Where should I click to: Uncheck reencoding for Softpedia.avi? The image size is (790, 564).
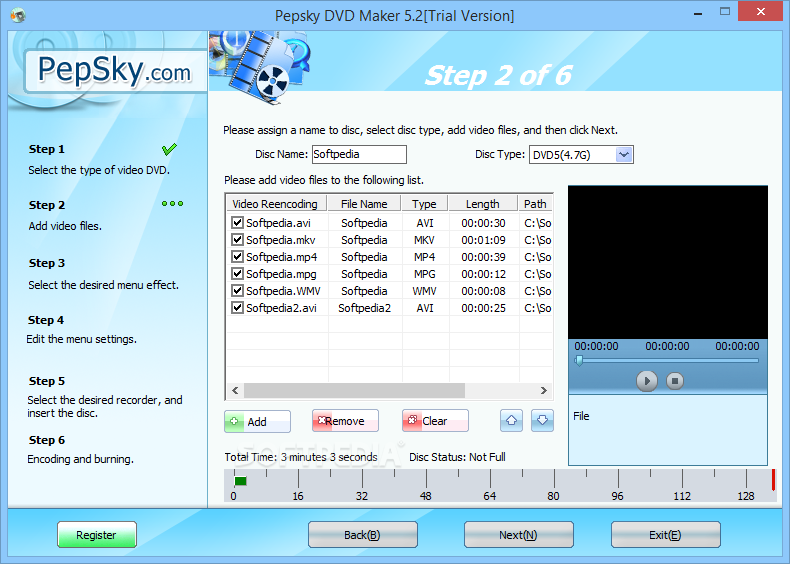tap(237, 222)
